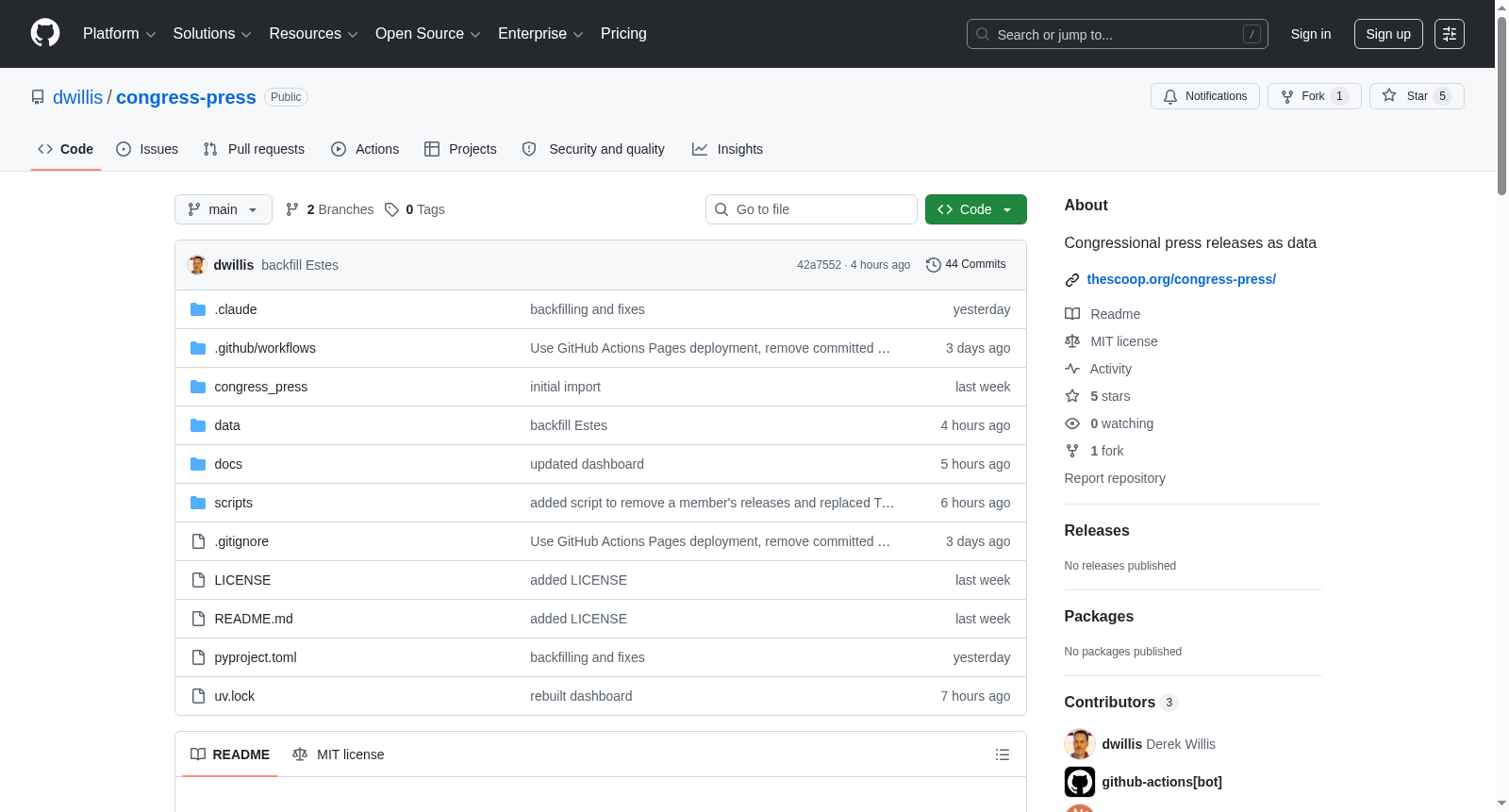Click the Search or jump to field

(x=1118, y=34)
